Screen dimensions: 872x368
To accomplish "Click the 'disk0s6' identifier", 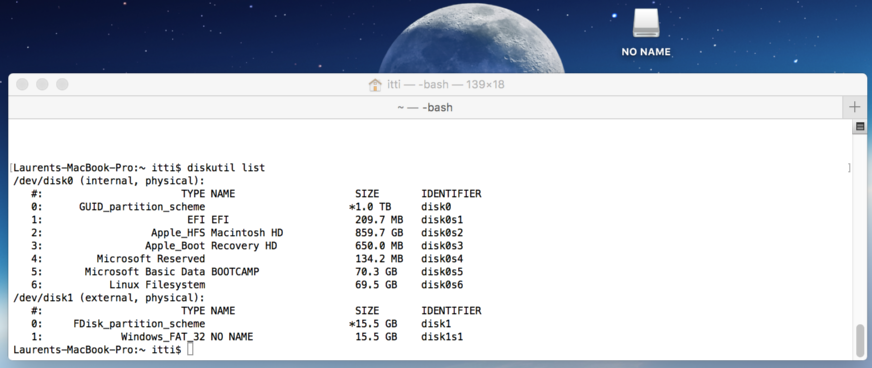I will point(442,285).
